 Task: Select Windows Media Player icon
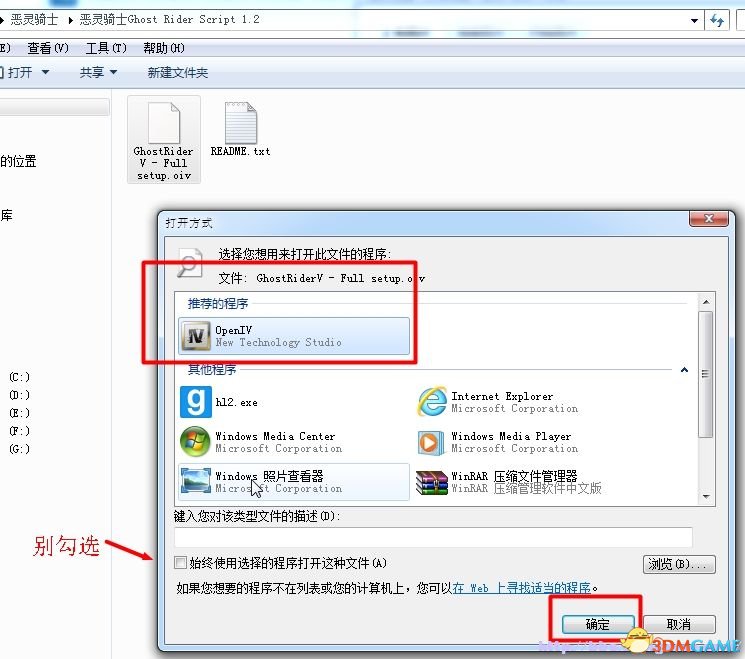(432, 442)
